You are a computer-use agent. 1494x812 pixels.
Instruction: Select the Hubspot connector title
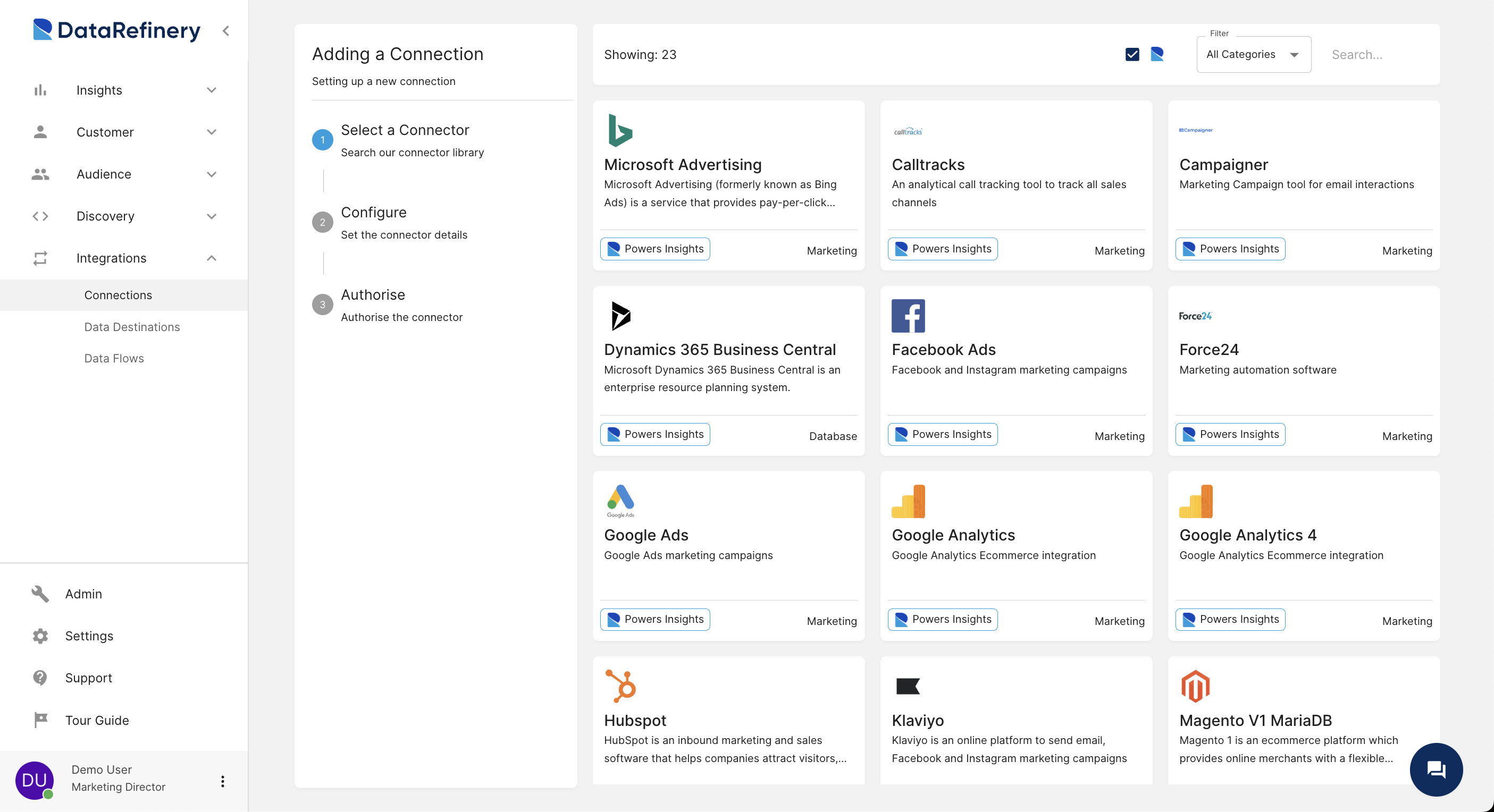[635, 721]
